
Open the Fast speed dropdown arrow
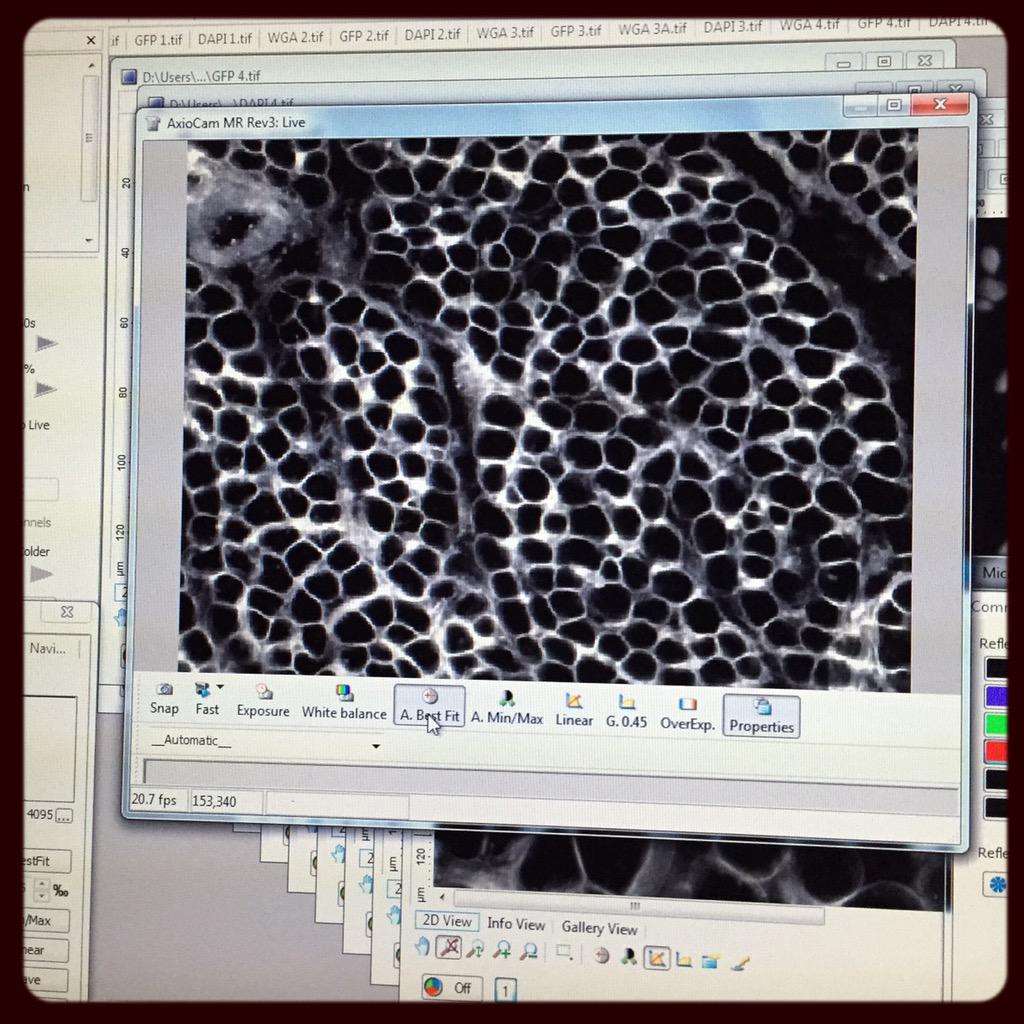coord(220,687)
